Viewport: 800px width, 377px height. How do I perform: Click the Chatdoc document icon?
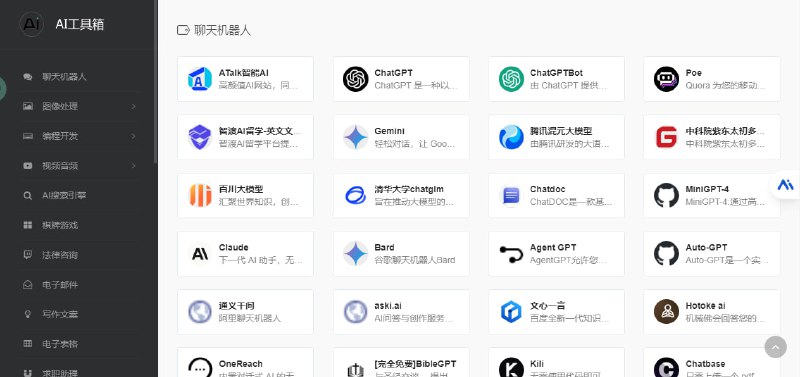pyautogui.click(x=511, y=195)
